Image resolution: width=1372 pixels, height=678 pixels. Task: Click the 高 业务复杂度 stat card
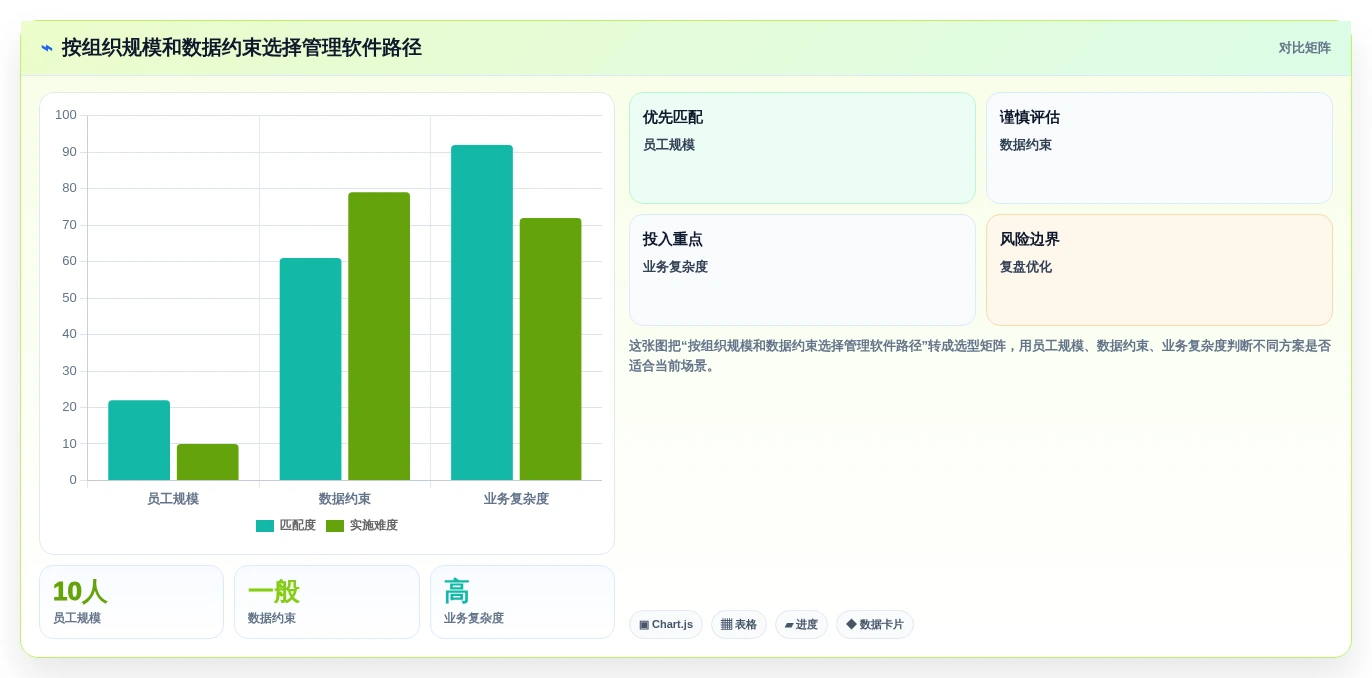[522, 602]
